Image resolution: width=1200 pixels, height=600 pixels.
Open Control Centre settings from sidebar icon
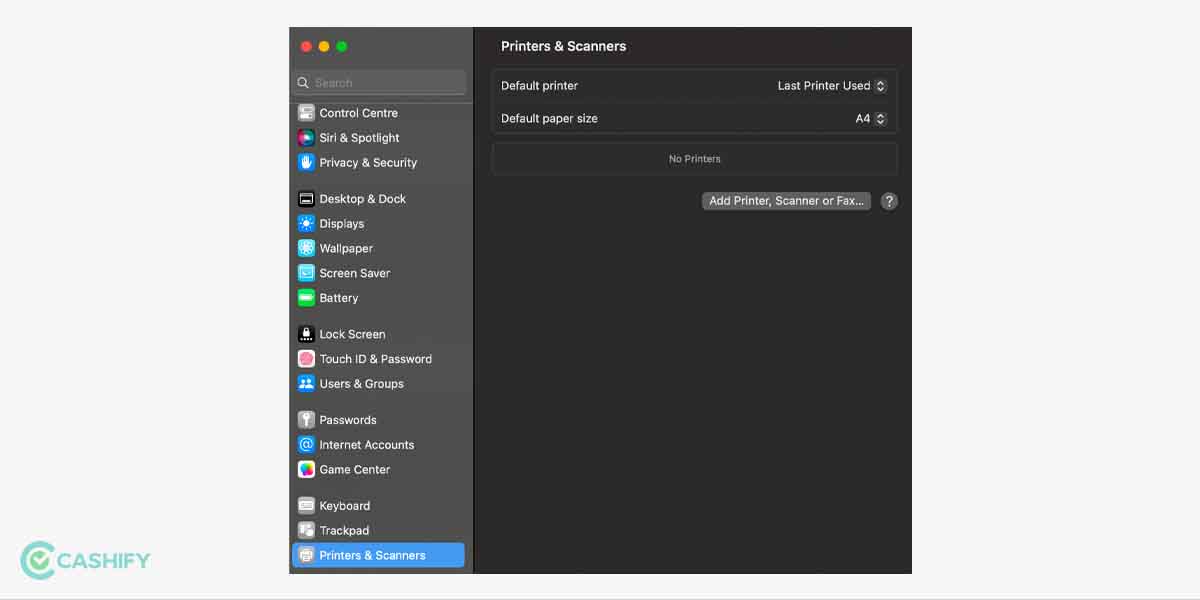point(306,112)
